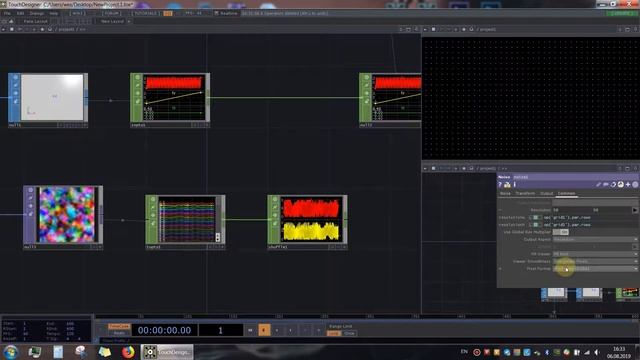Open the Viewer Smoothness dropdown
Image resolution: width=640 pixels, height=360 pixels.
[595, 261]
